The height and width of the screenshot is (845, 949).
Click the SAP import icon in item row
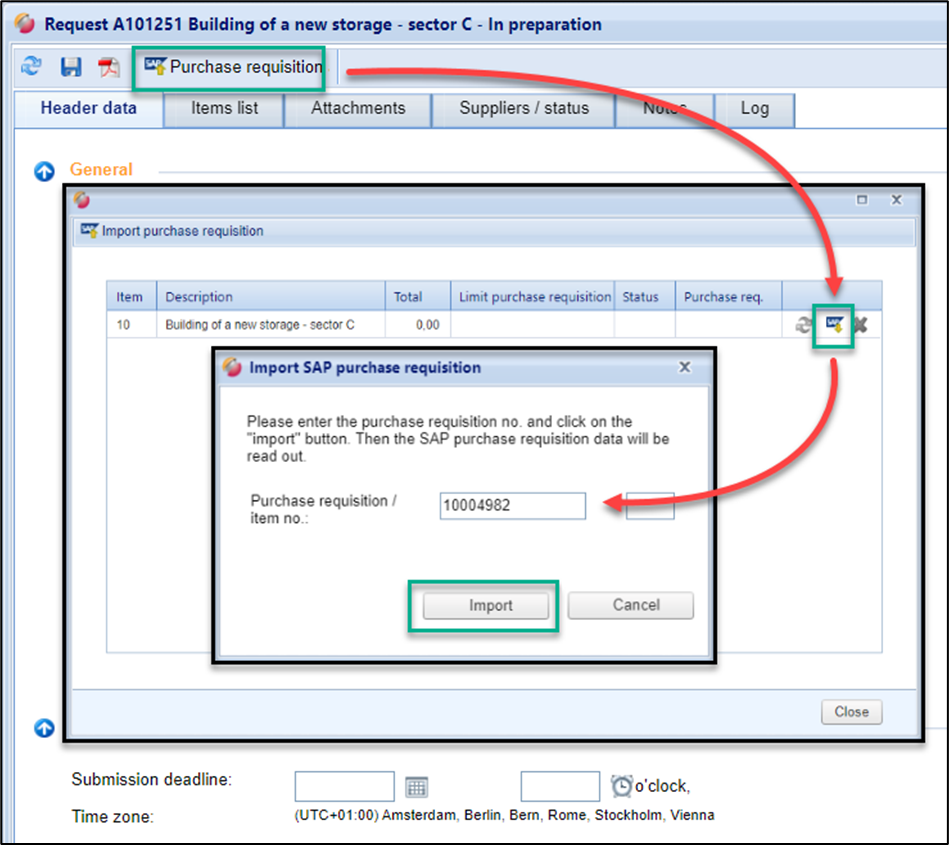coord(834,324)
